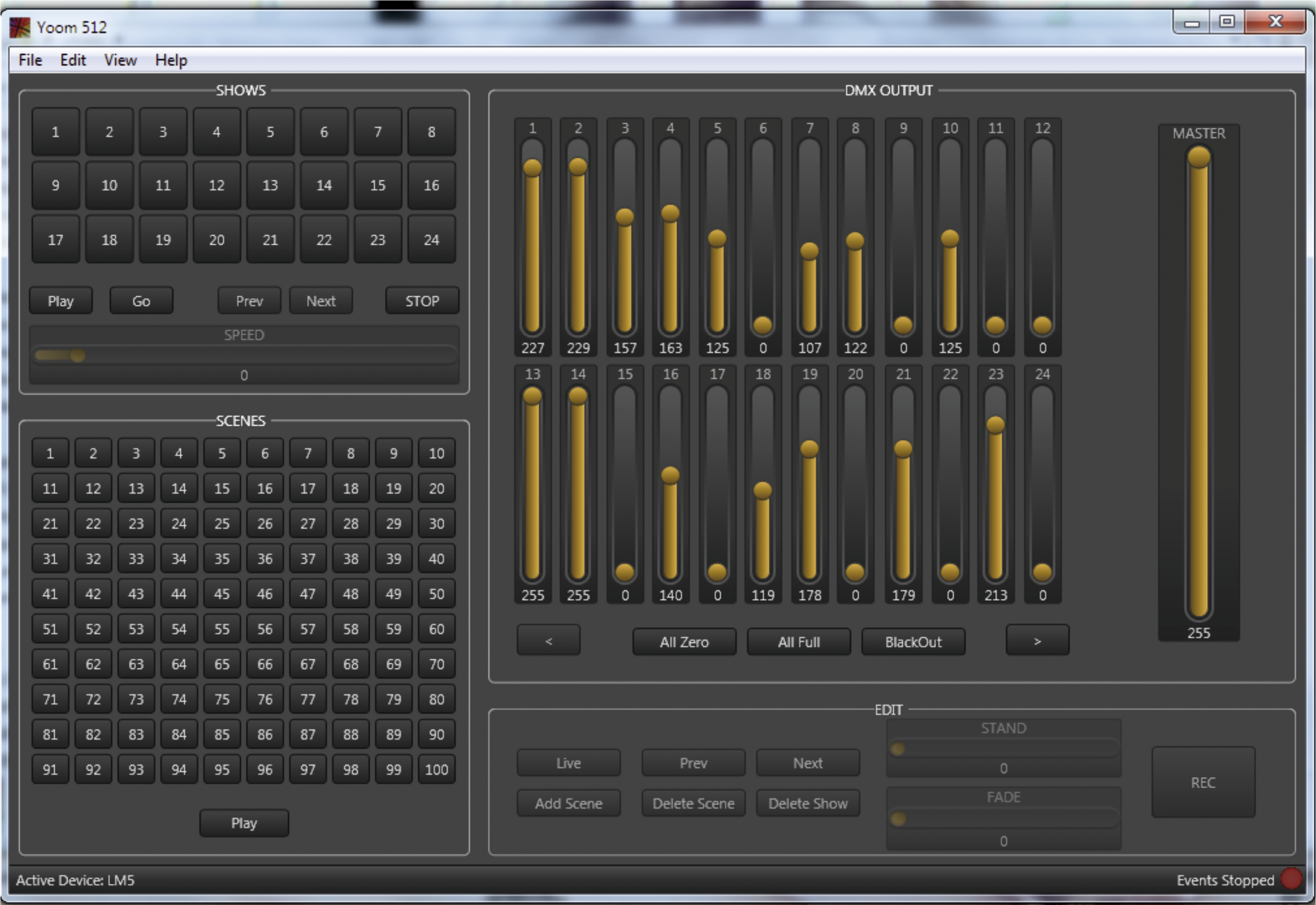Click the FADE slider handle
This screenshot has height=905, width=1316.
(898, 819)
